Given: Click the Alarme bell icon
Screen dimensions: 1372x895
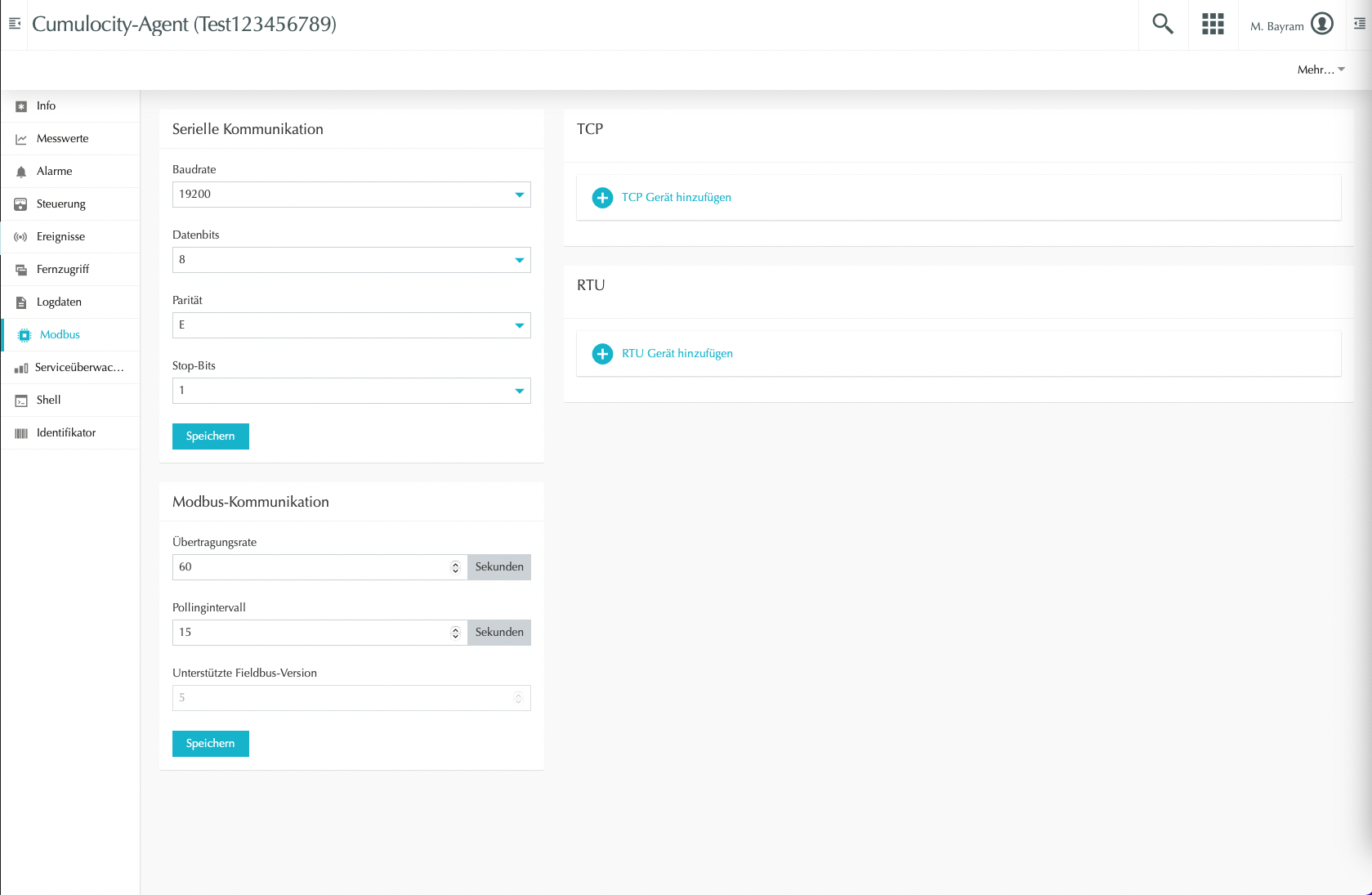Looking at the screenshot, I should 21,172.
